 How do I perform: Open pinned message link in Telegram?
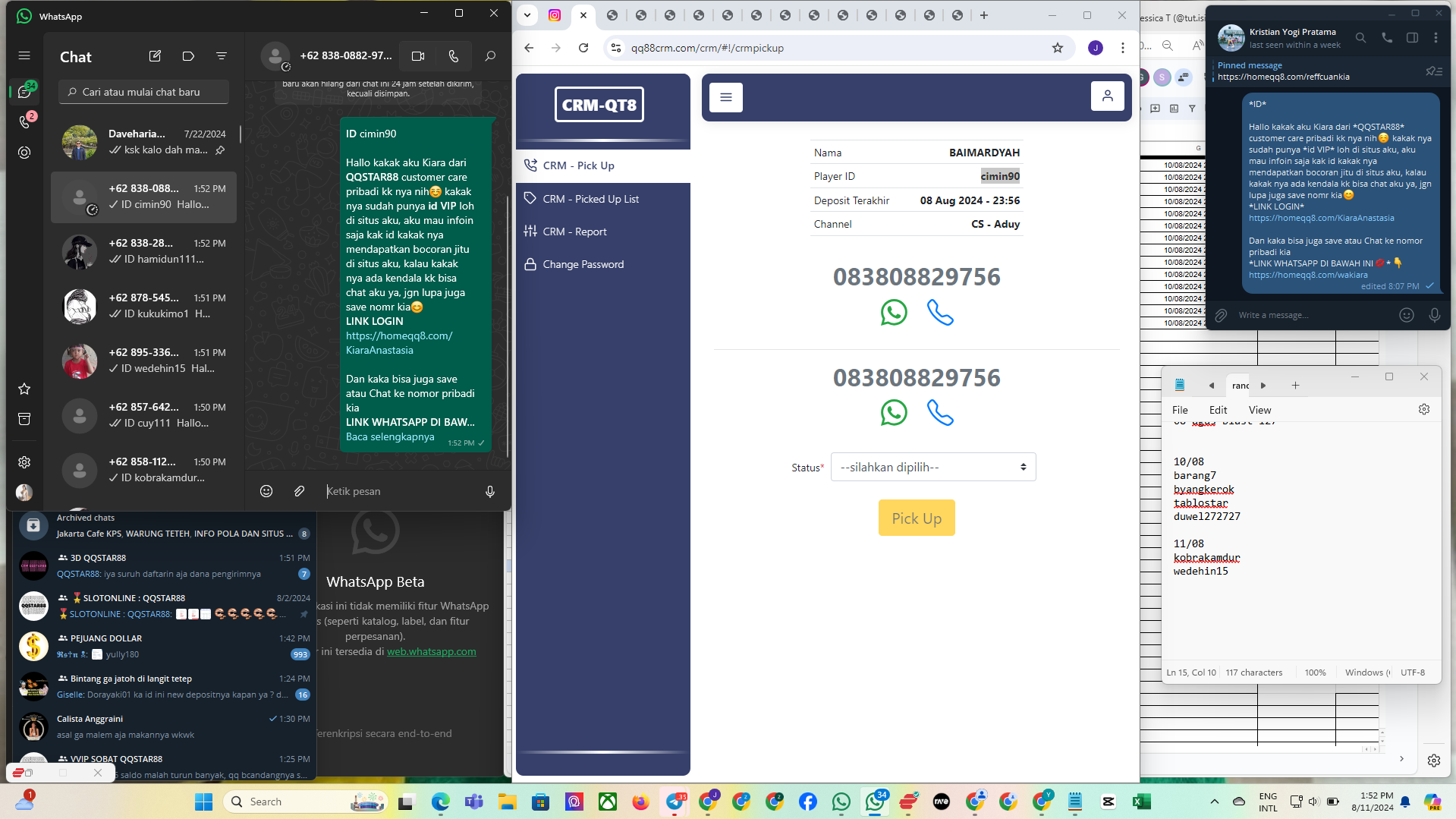click(x=1283, y=77)
